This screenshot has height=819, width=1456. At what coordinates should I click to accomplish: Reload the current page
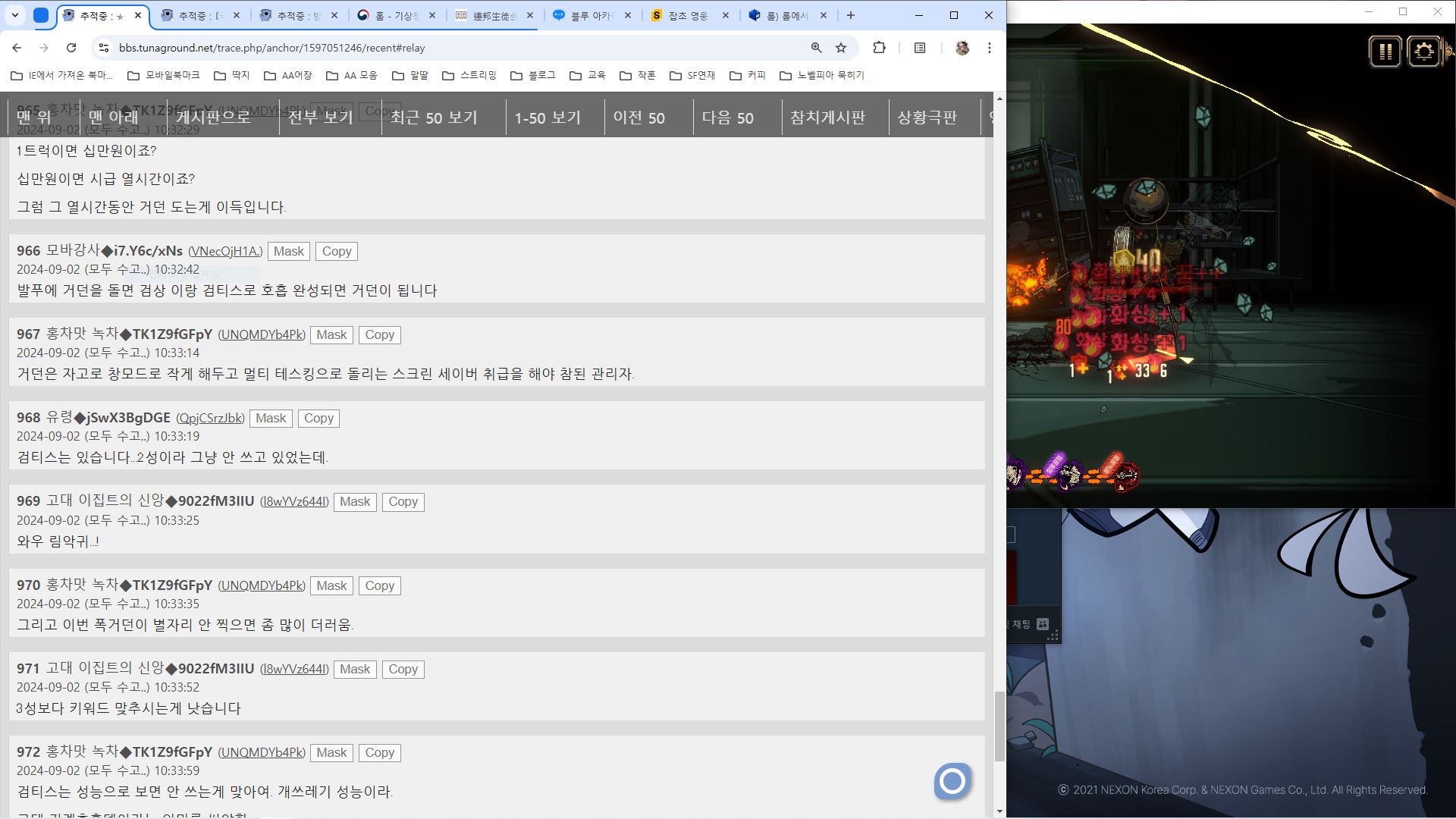click(x=71, y=48)
